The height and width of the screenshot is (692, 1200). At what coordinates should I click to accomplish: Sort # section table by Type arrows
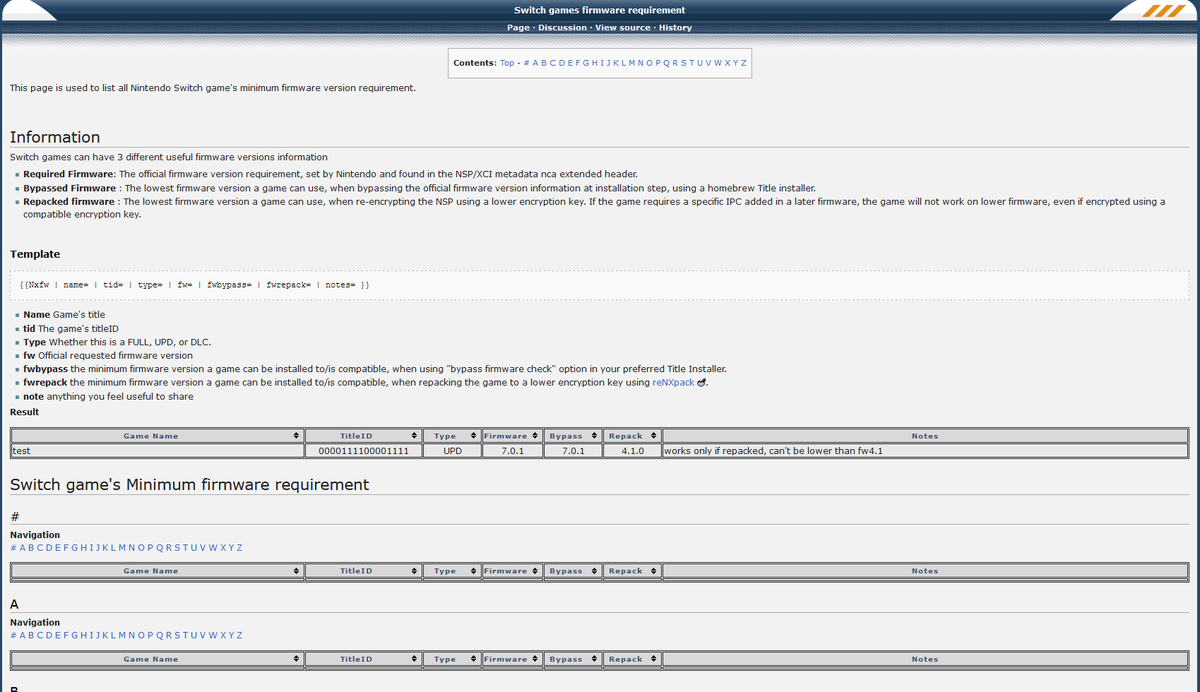click(x=473, y=571)
